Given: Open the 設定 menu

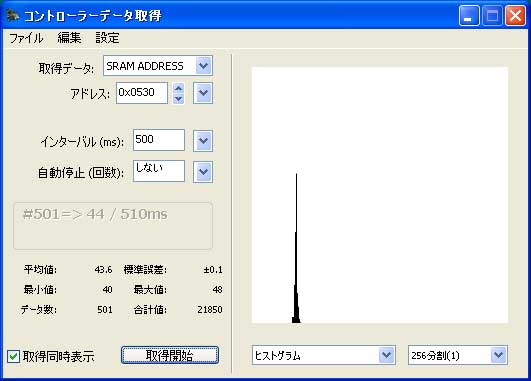Looking at the screenshot, I should pyautogui.click(x=107, y=38).
